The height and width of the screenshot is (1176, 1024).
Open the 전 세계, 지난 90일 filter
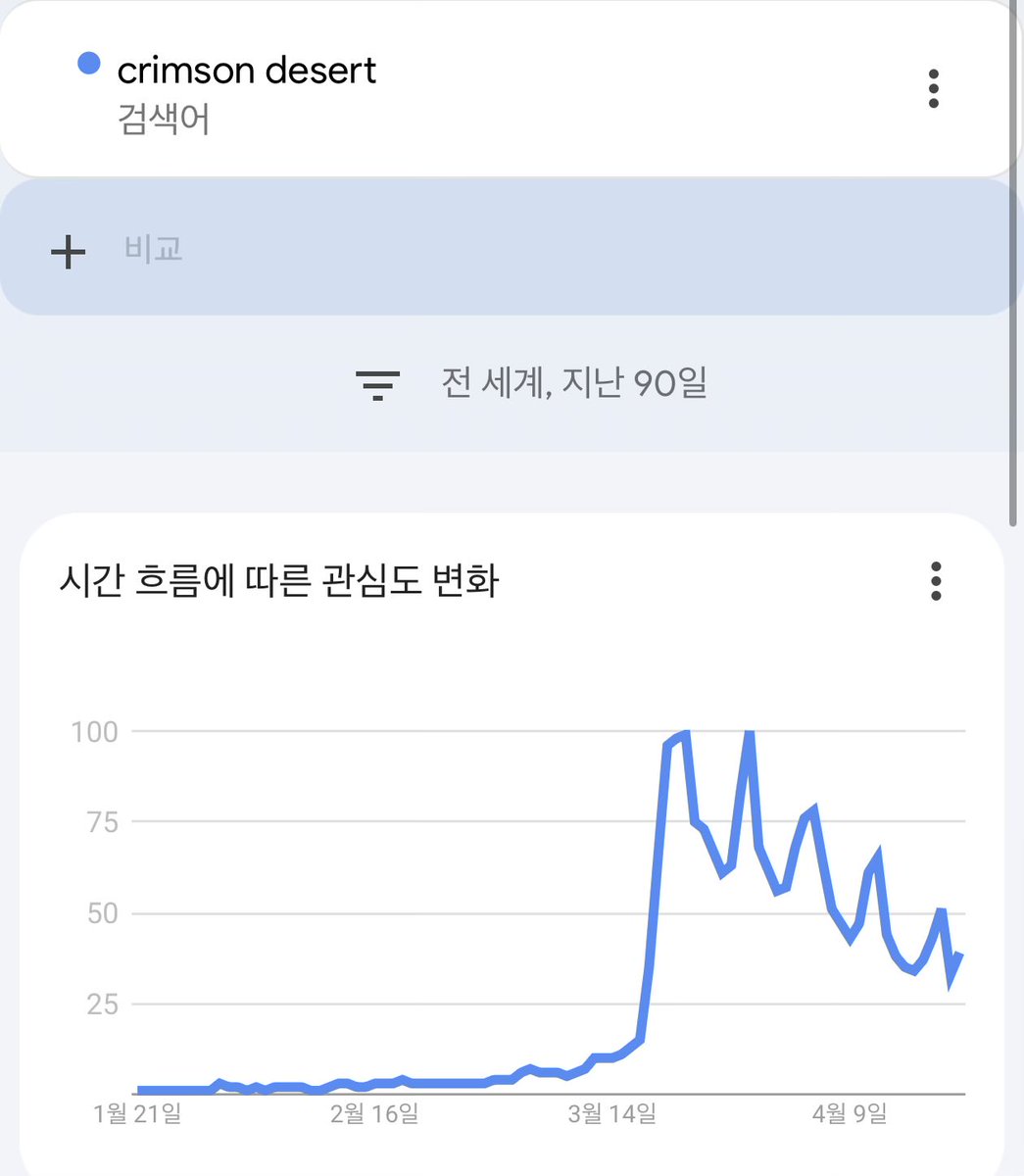pyautogui.click(x=574, y=383)
